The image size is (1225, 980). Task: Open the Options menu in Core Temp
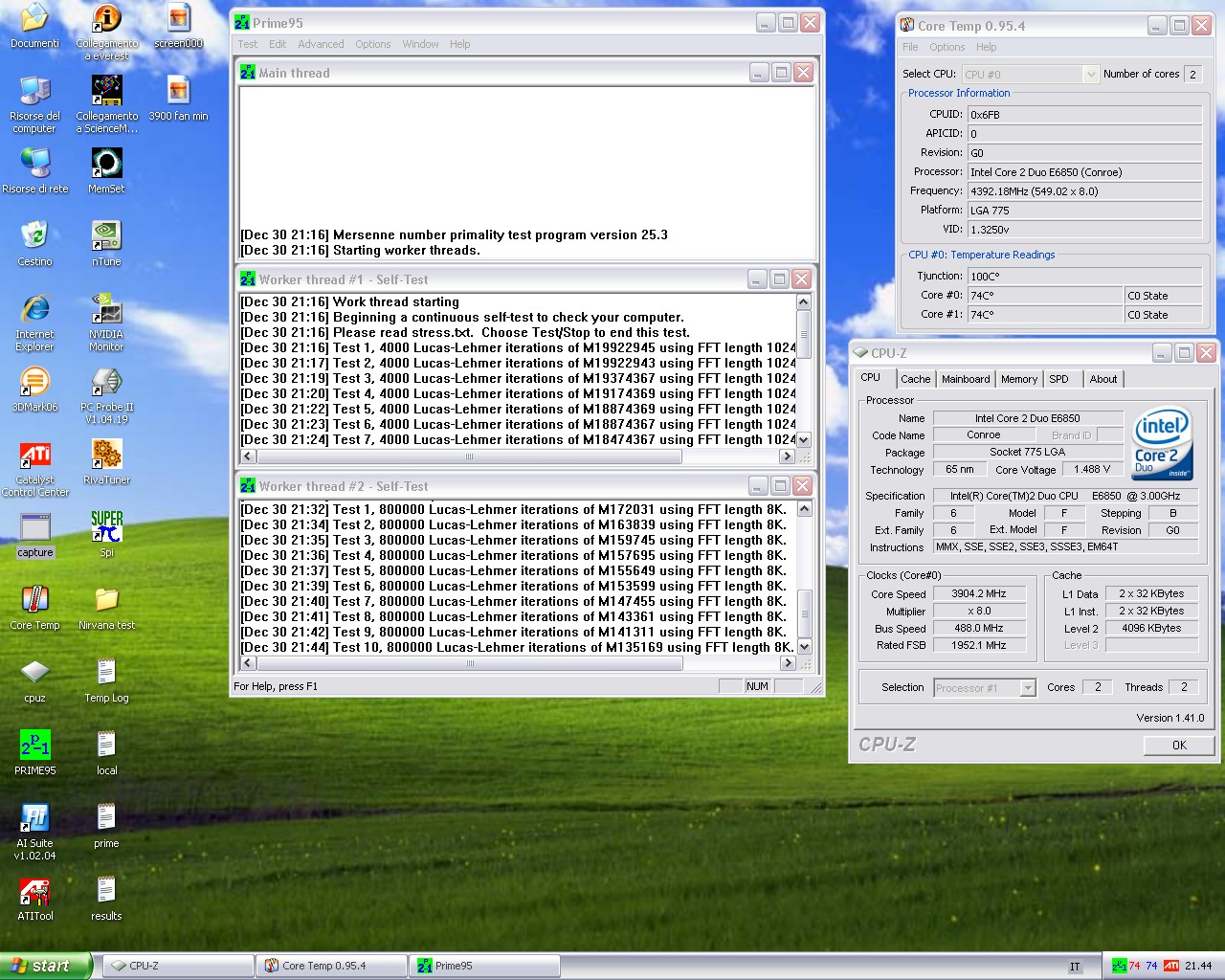(947, 47)
